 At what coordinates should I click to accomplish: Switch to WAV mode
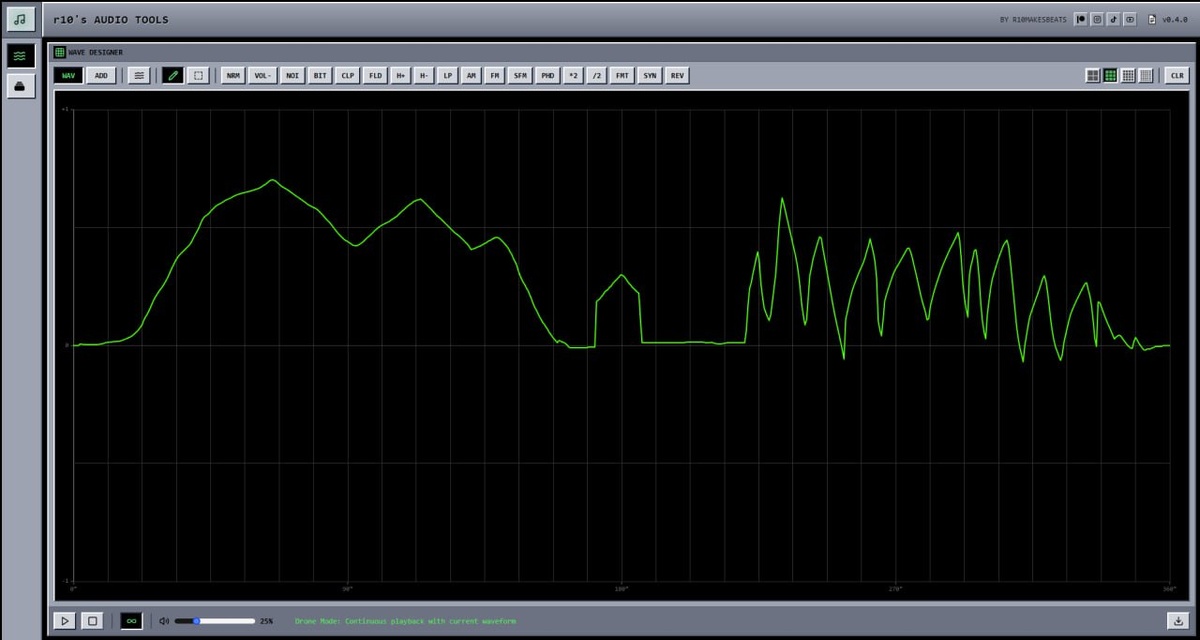point(68,75)
